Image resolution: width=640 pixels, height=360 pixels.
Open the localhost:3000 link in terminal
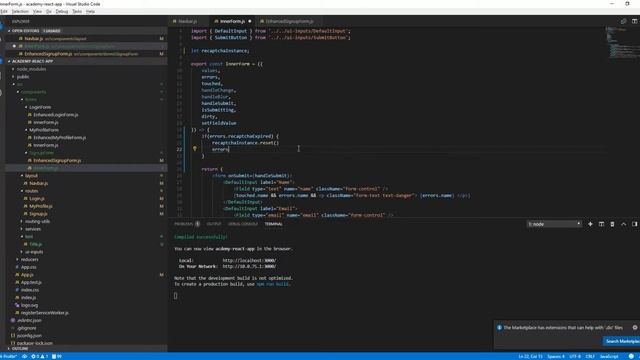249,260
